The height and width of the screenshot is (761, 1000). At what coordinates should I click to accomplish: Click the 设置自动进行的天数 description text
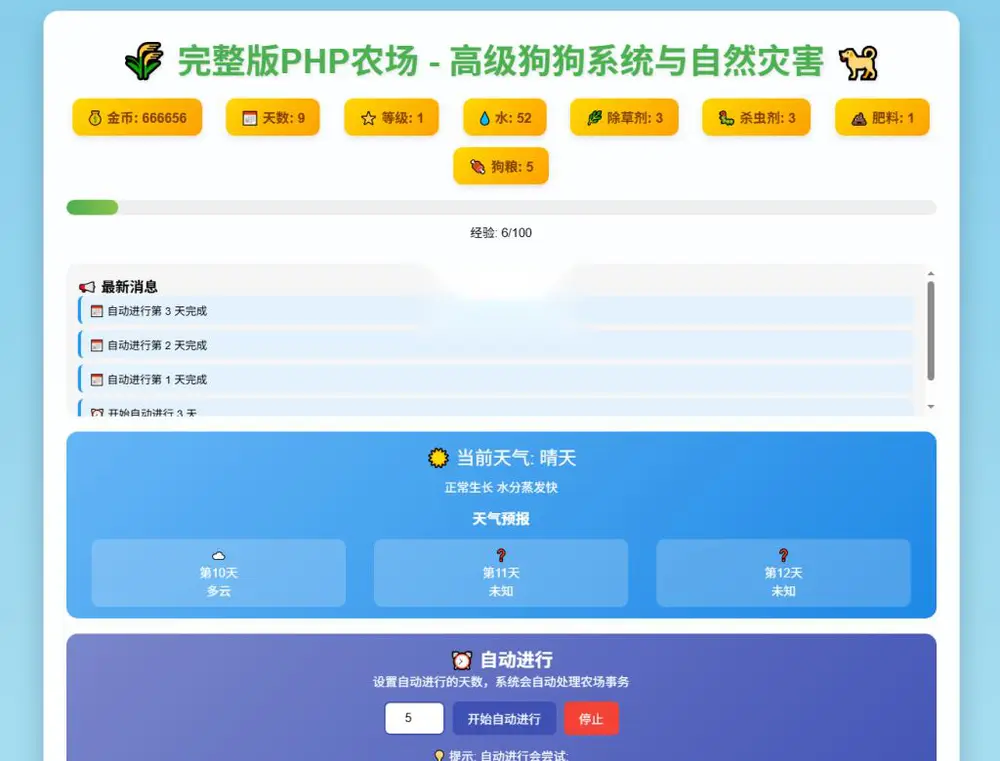[501, 682]
